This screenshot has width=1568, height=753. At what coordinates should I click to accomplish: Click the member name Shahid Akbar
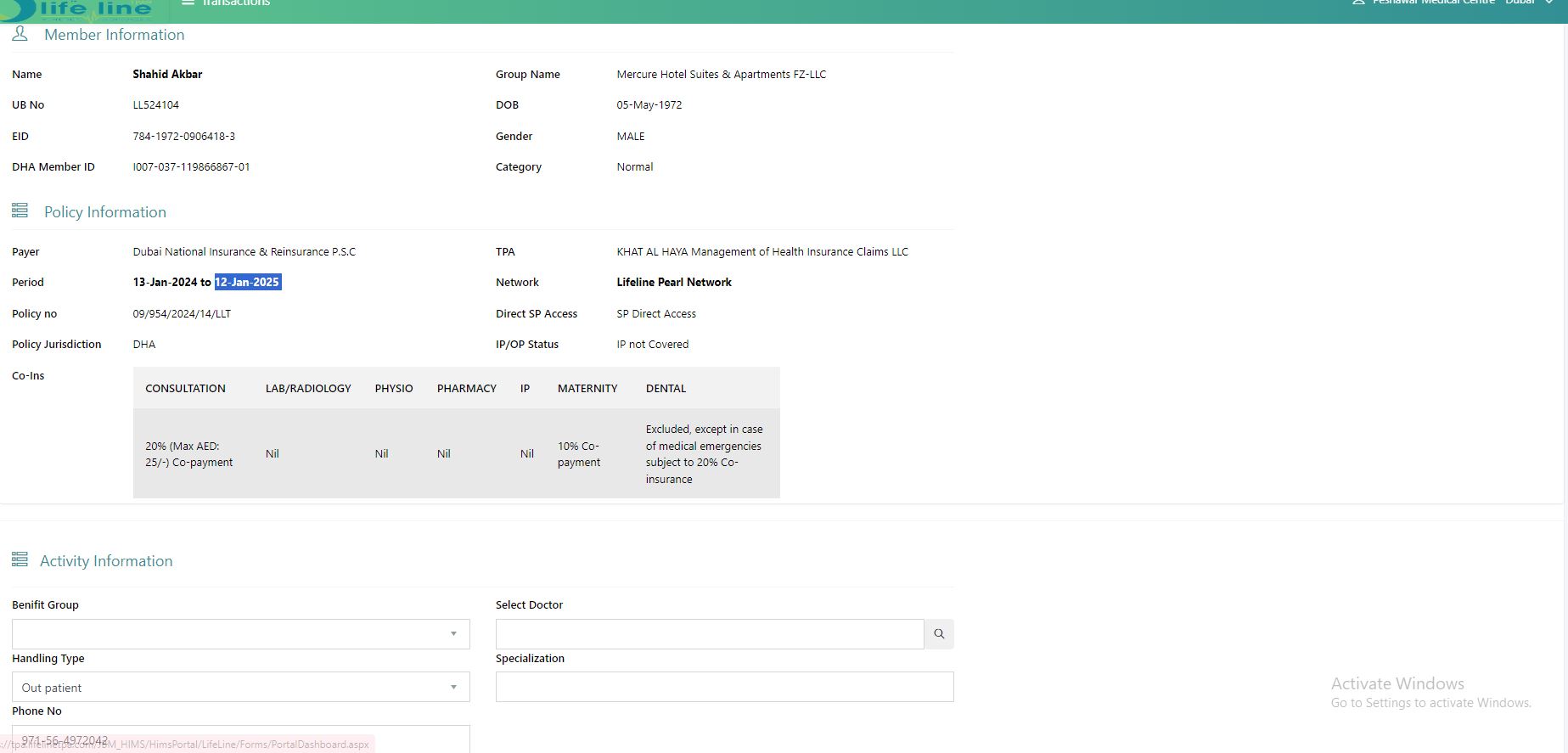(167, 75)
